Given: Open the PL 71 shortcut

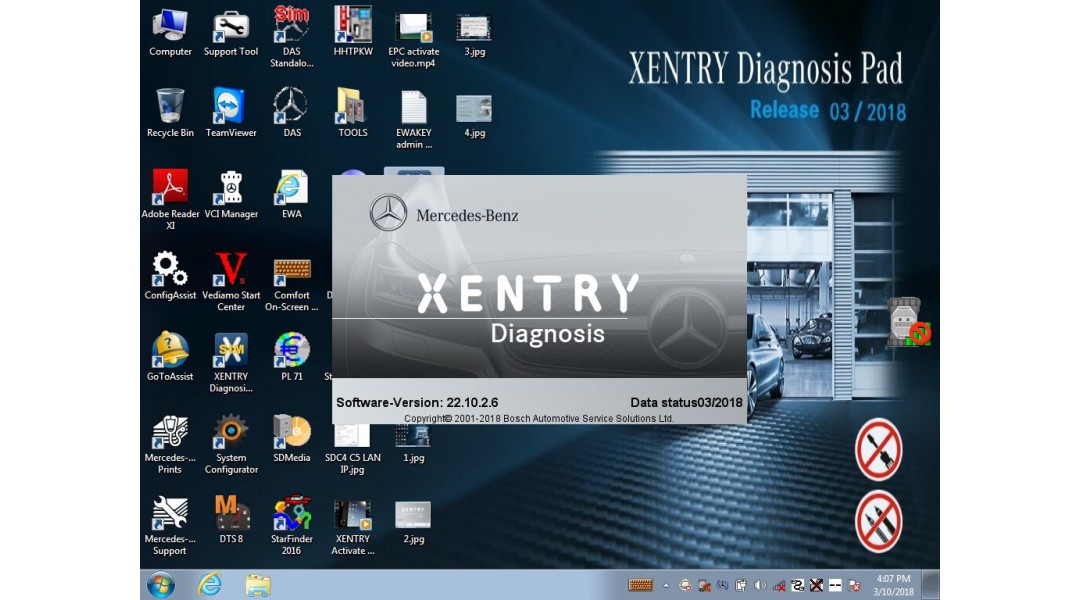Looking at the screenshot, I should (291, 358).
